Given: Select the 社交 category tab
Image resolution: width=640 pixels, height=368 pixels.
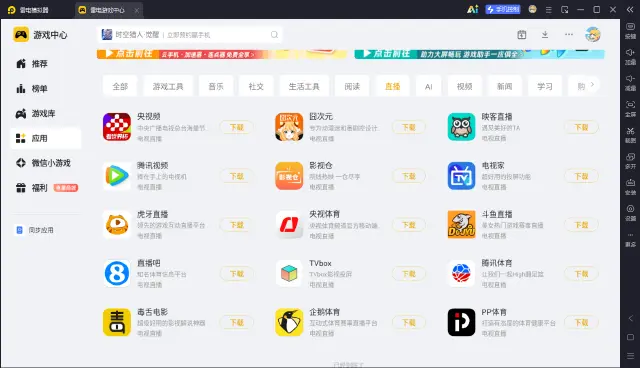Looking at the screenshot, I should pos(256,86).
